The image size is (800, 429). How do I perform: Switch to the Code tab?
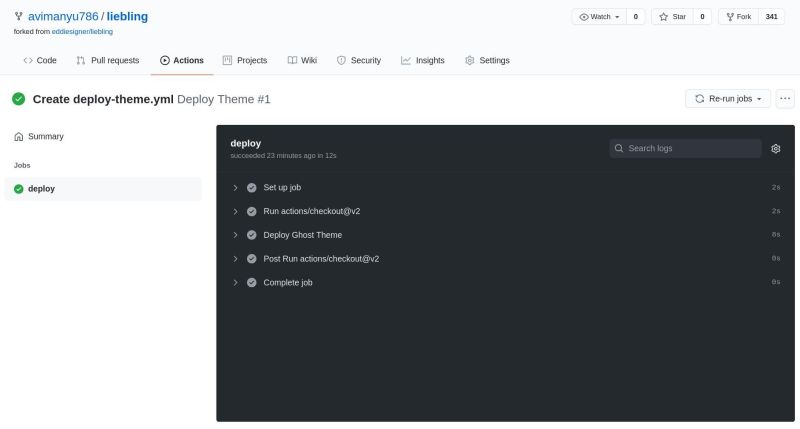coord(40,60)
